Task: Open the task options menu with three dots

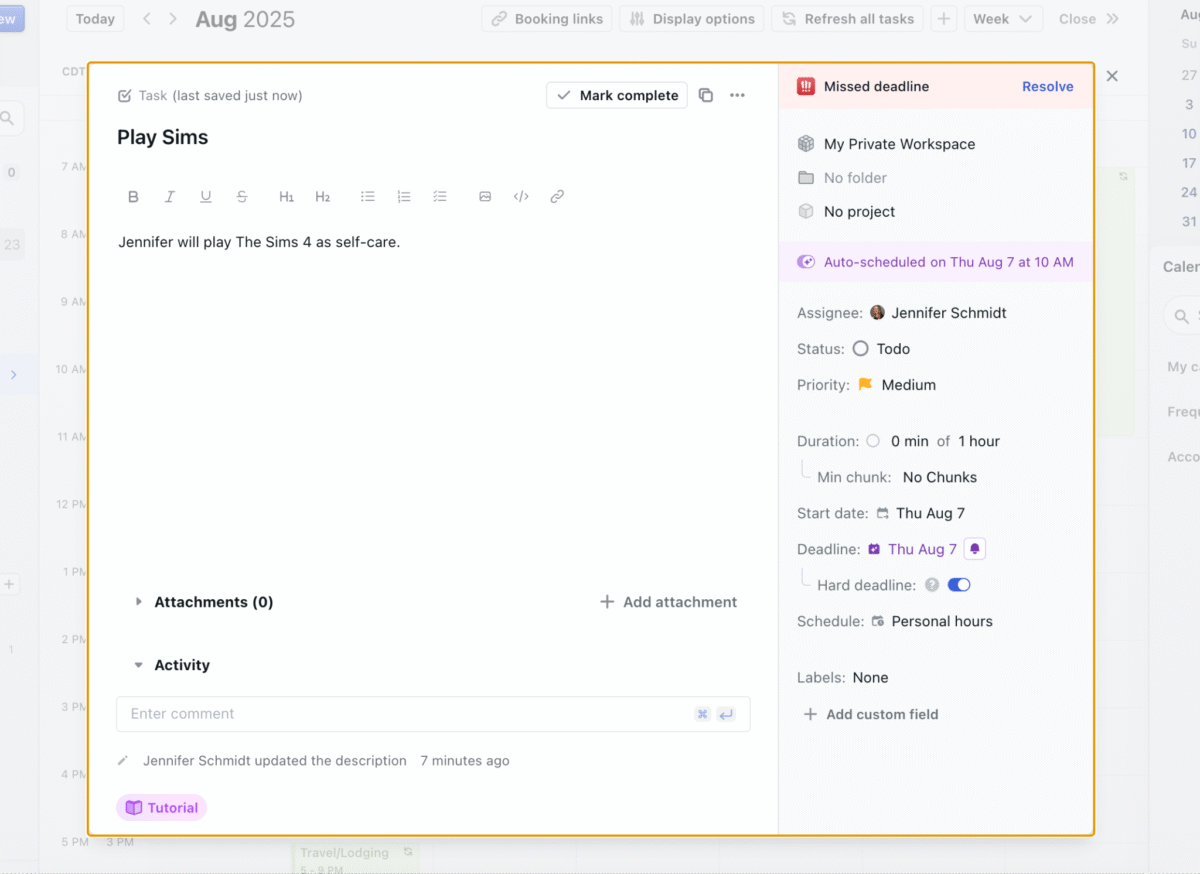Action: tap(738, 95)
